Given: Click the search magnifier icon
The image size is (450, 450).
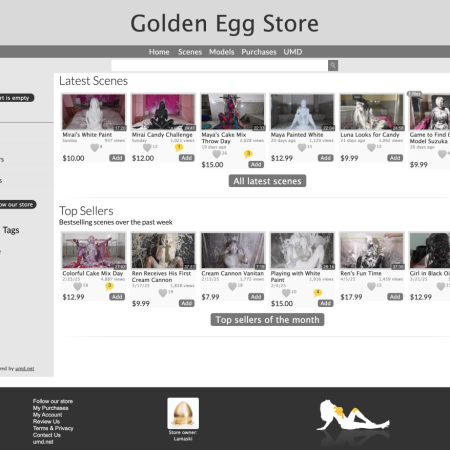Looking at the screenshot, I should [333, 65].
